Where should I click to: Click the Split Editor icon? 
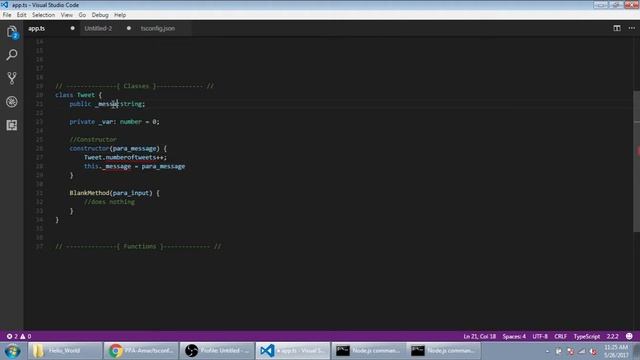617,28
